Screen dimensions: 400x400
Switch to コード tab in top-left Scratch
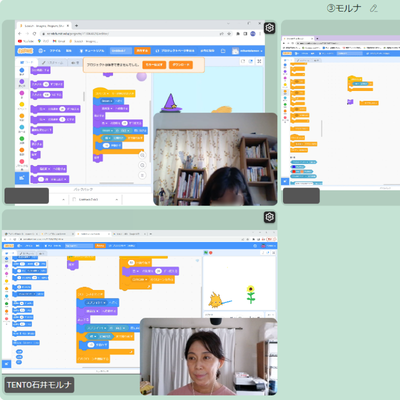tap(27, 62)
